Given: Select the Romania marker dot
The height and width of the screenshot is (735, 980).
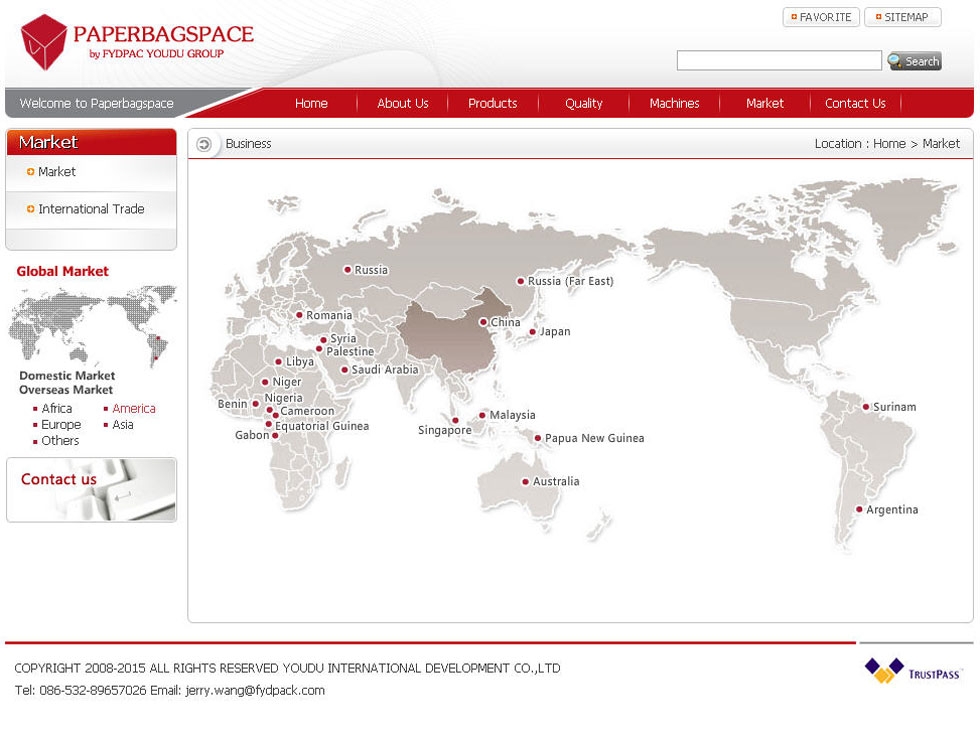Looking at the screenshot, I should (299, 315).
